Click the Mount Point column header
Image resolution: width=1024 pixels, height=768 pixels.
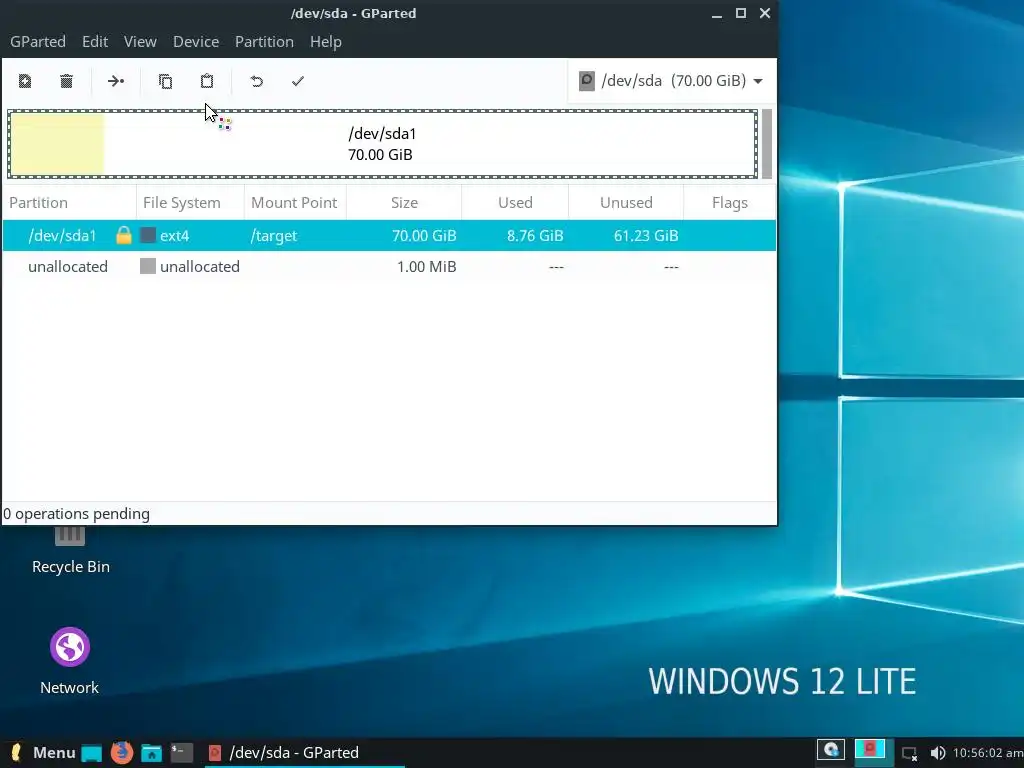[295, 202]
